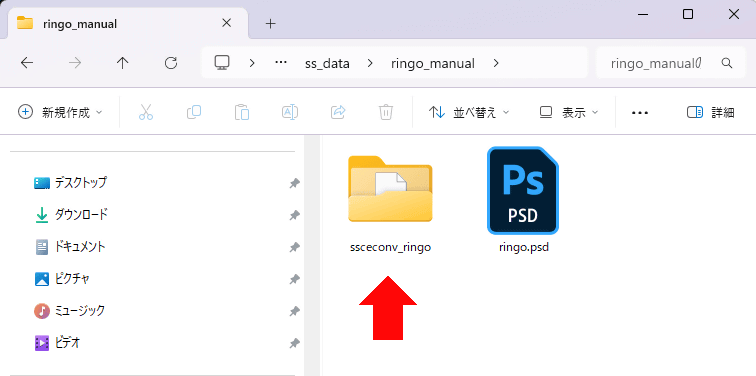Navigate to ss_data in breadcrumb

(x=327, y=63)
